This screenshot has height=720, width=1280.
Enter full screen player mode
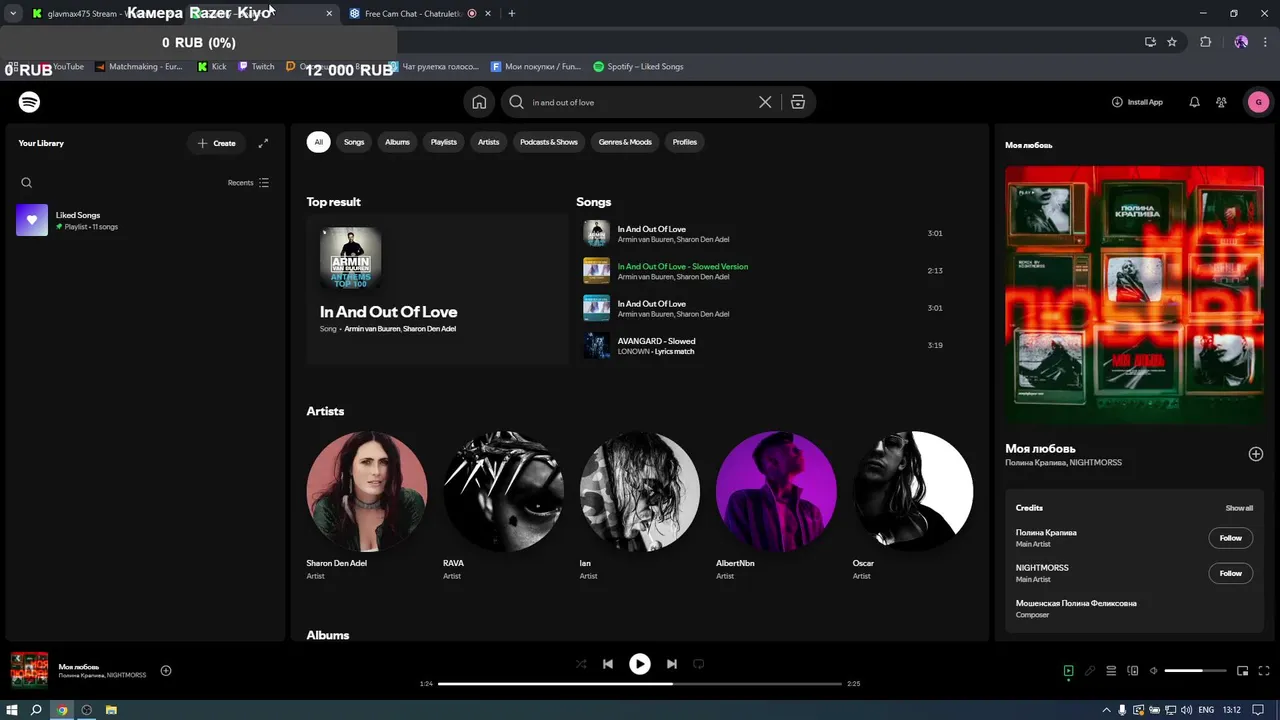[1264, 671]
